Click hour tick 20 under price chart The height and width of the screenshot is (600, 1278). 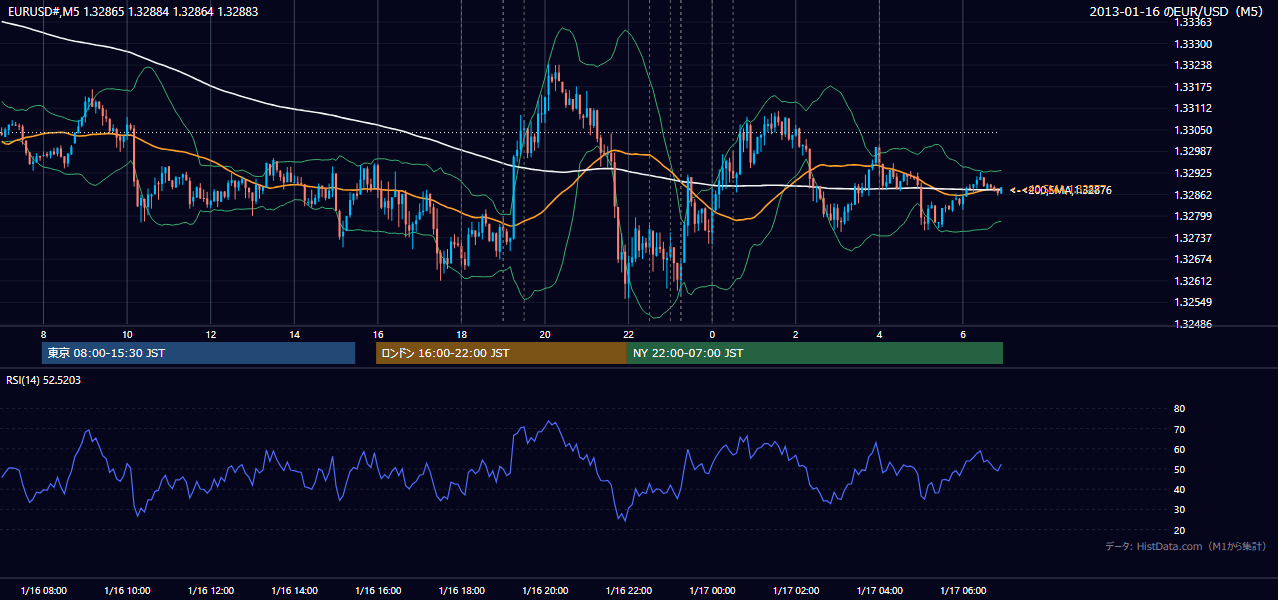[x=545, y=334]
